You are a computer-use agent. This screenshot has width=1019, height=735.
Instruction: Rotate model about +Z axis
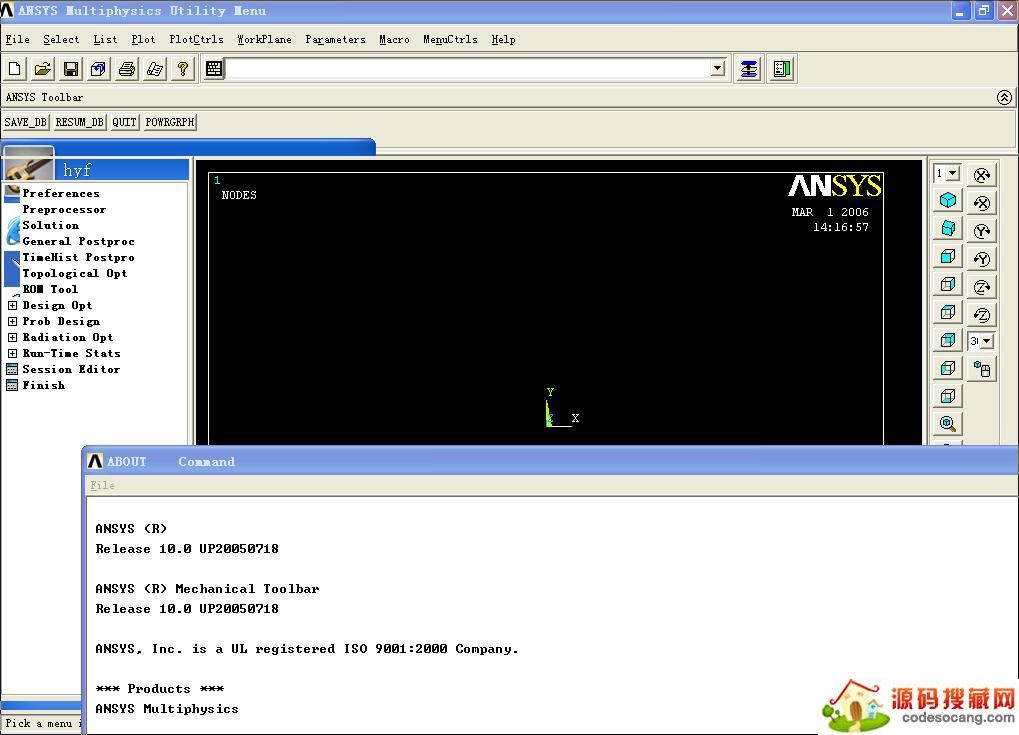(x=981, y=287)
